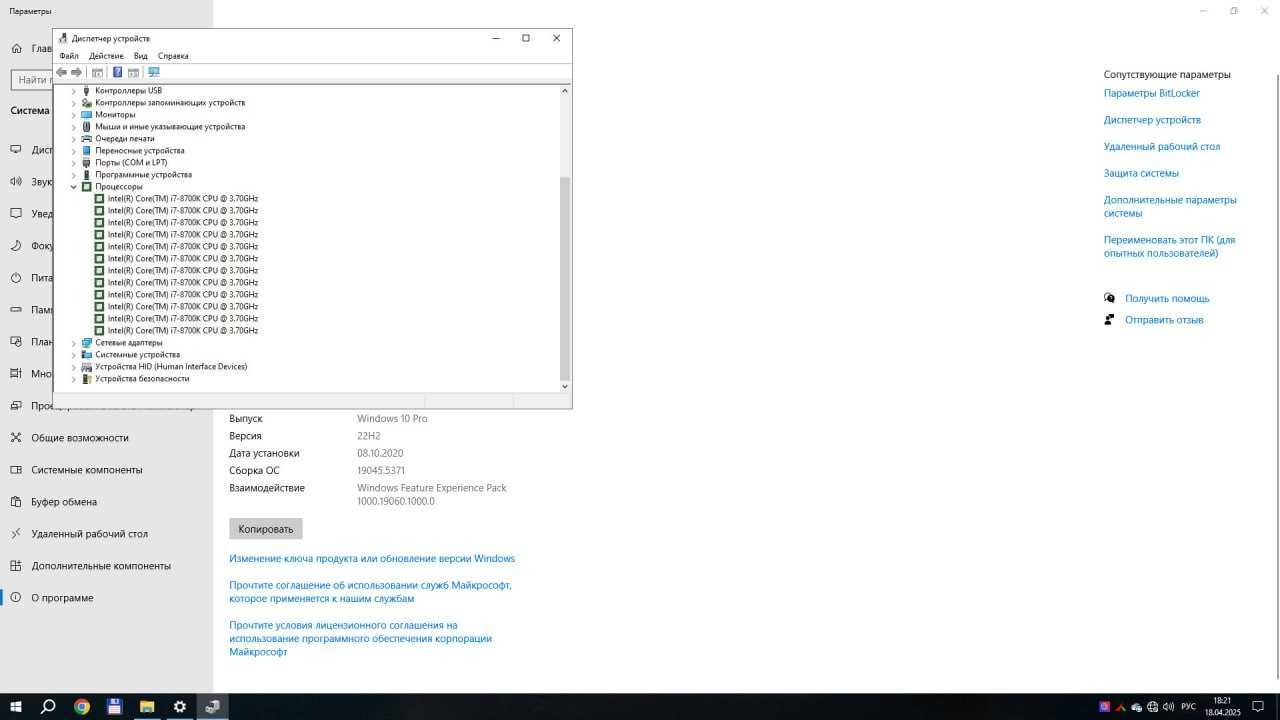
Task: Open Общие возможности in Settings sidebar
Action: (x=106, y=438)
